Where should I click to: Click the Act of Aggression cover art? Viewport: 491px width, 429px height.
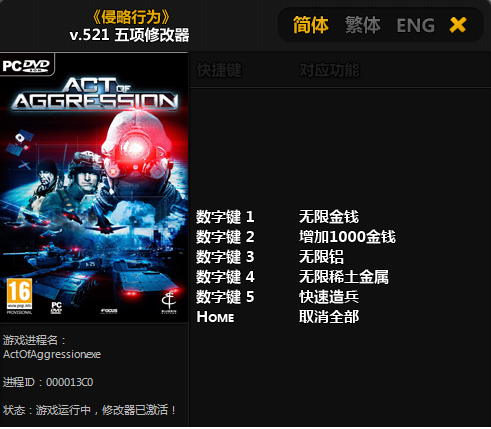[x=94, y=188]
